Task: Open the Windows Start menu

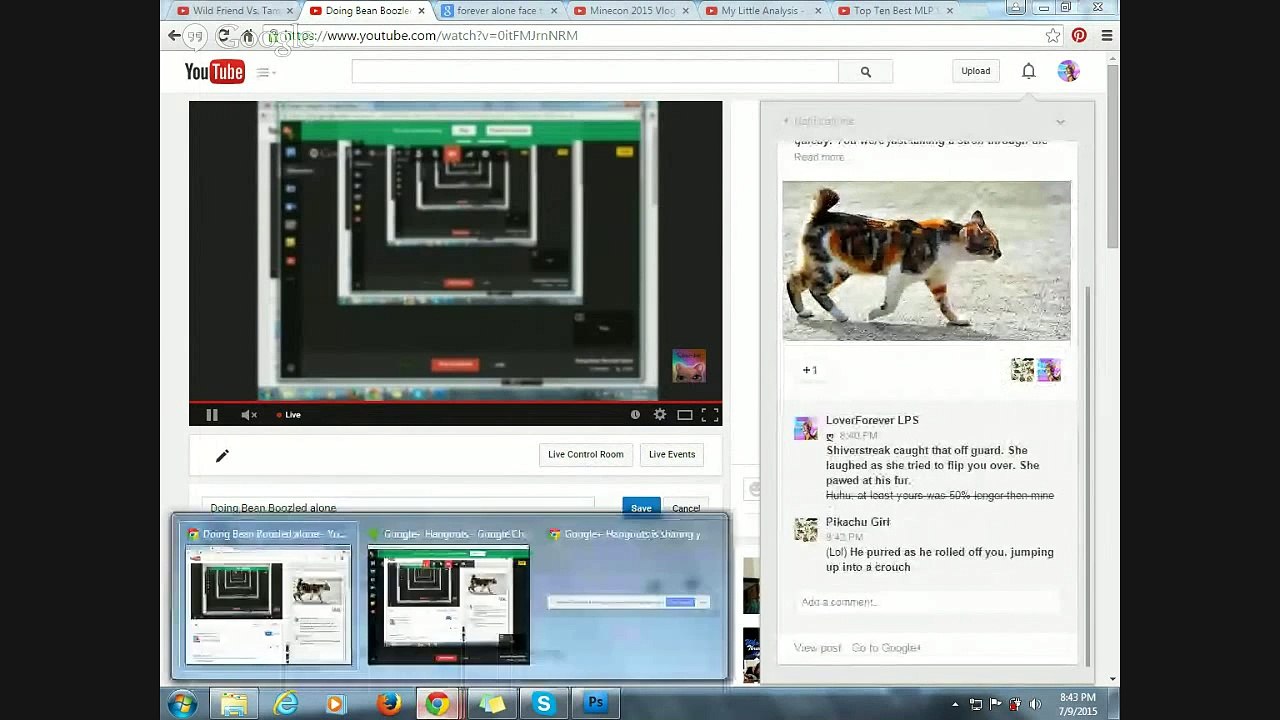Action: coord(182,704)
